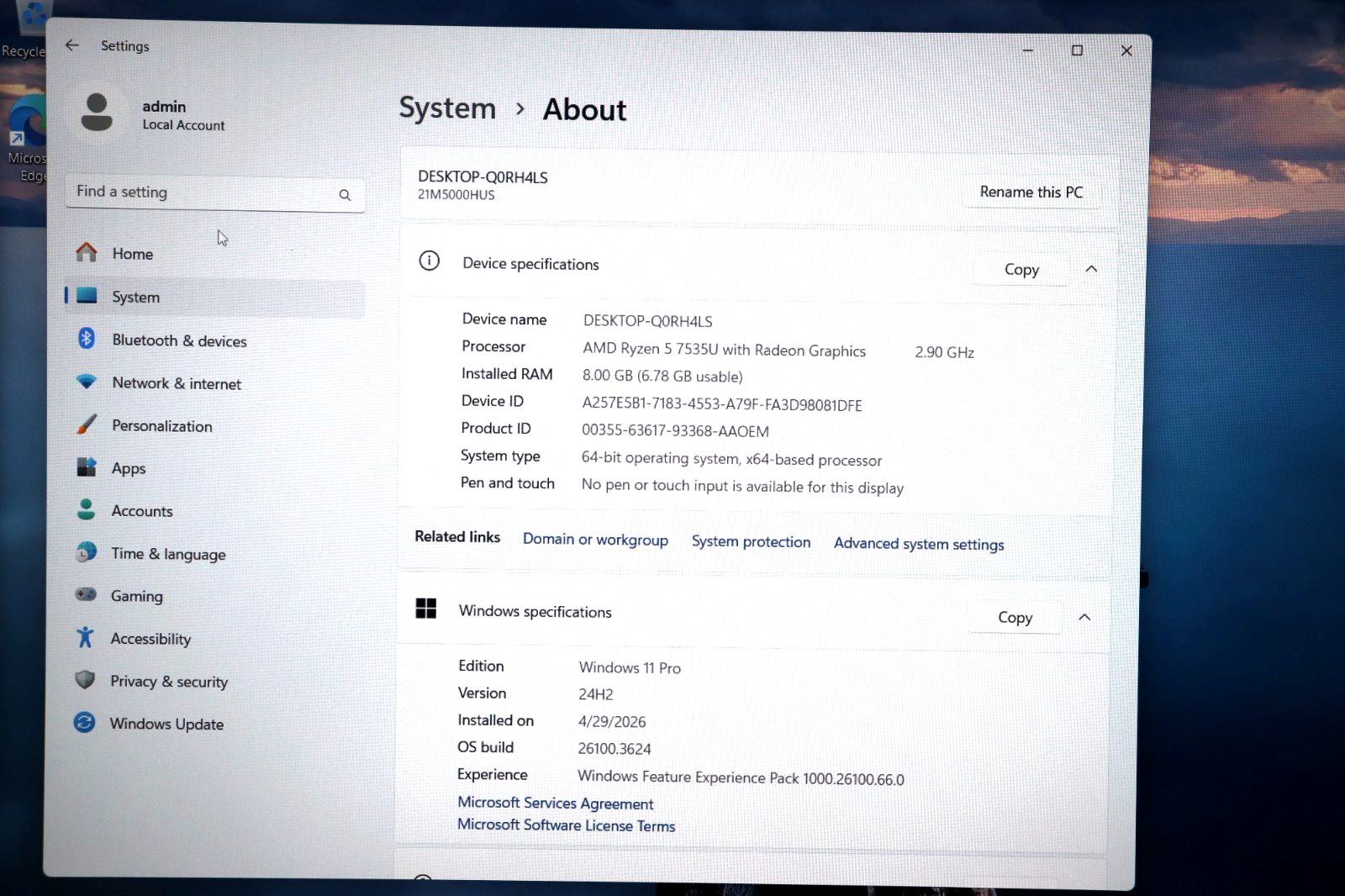The image size is (1345, 896).
Task: Click the Installed RAM value 8.00 GB
Action: tap(662, 376)
